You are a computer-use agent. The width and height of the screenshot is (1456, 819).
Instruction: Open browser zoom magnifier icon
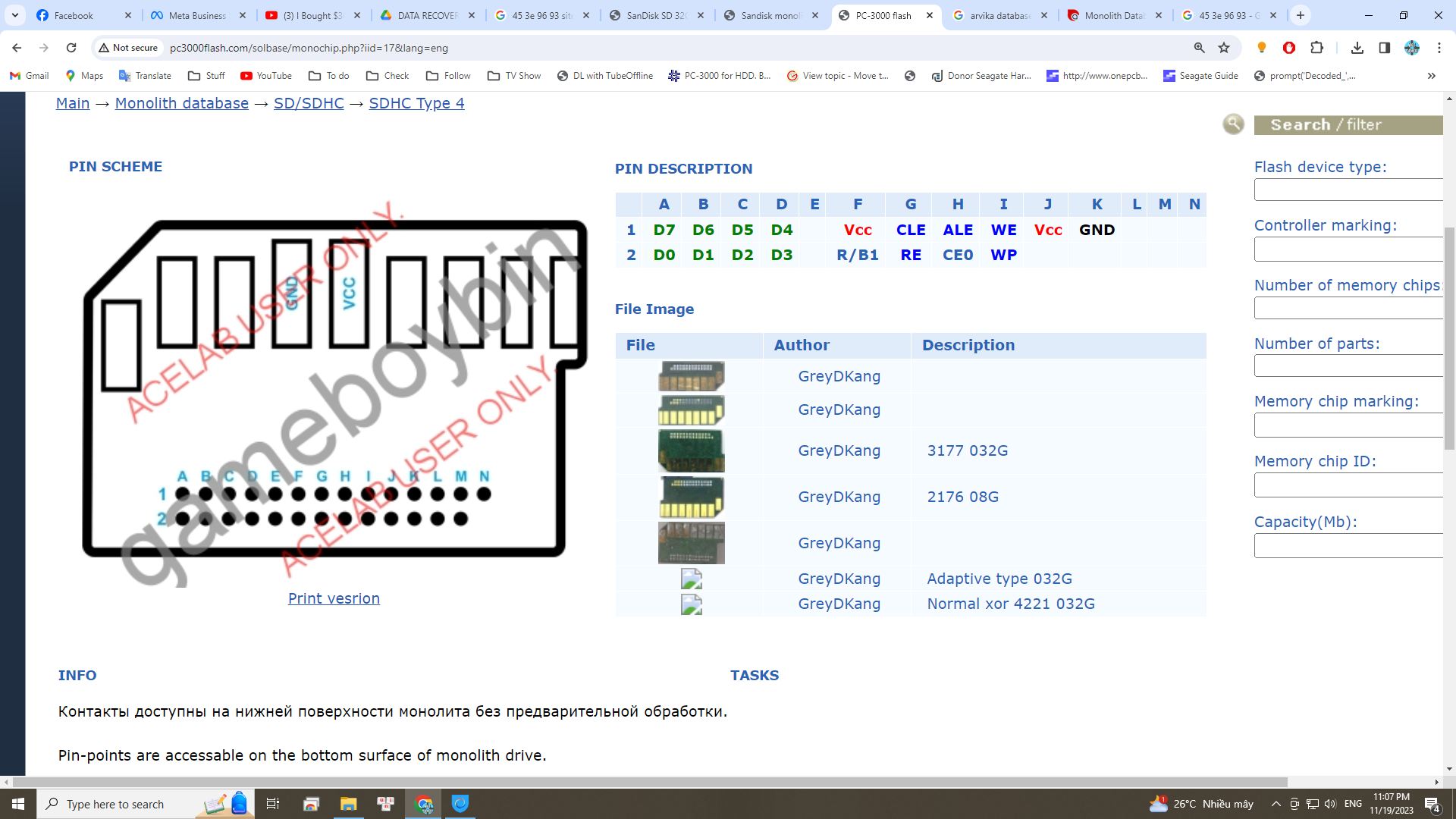tap(1200, 48)
